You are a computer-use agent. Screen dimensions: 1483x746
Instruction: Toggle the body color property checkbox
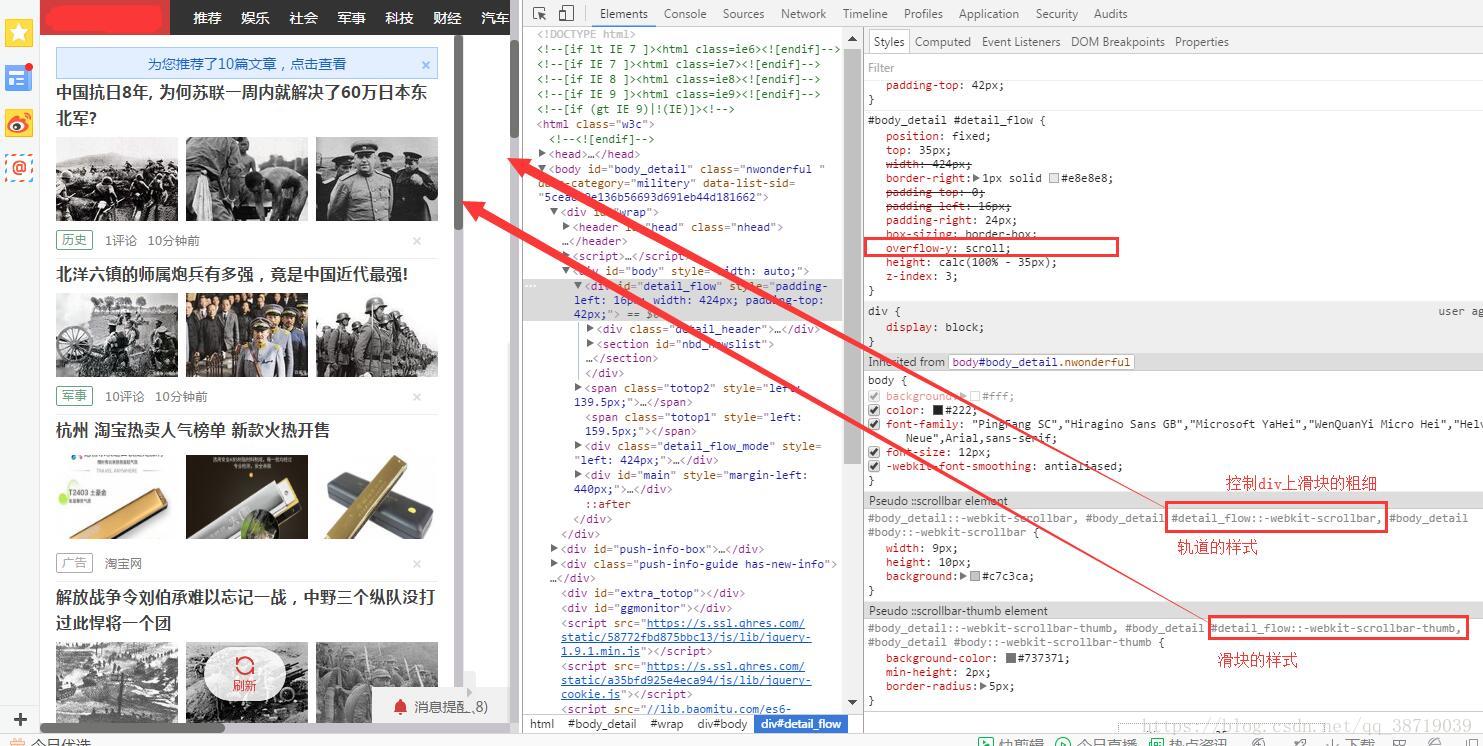click(874, 410)
